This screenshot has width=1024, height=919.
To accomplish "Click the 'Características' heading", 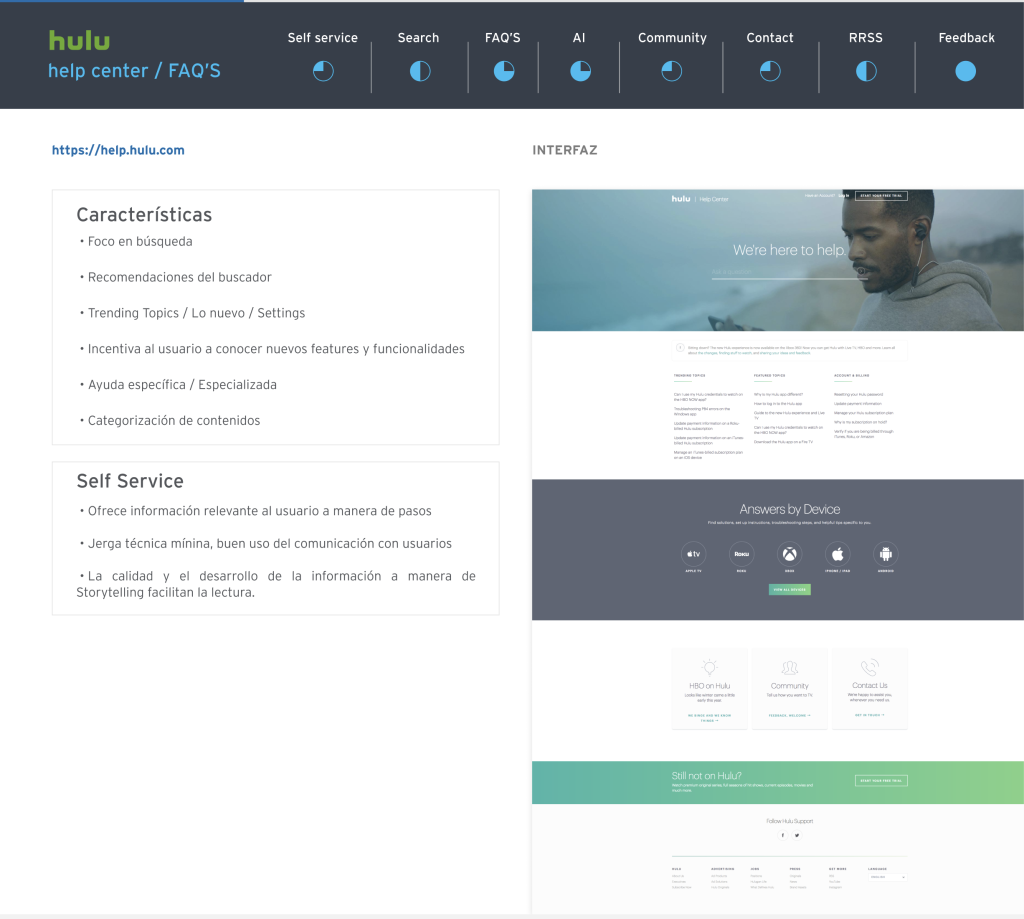I will 144,215.
